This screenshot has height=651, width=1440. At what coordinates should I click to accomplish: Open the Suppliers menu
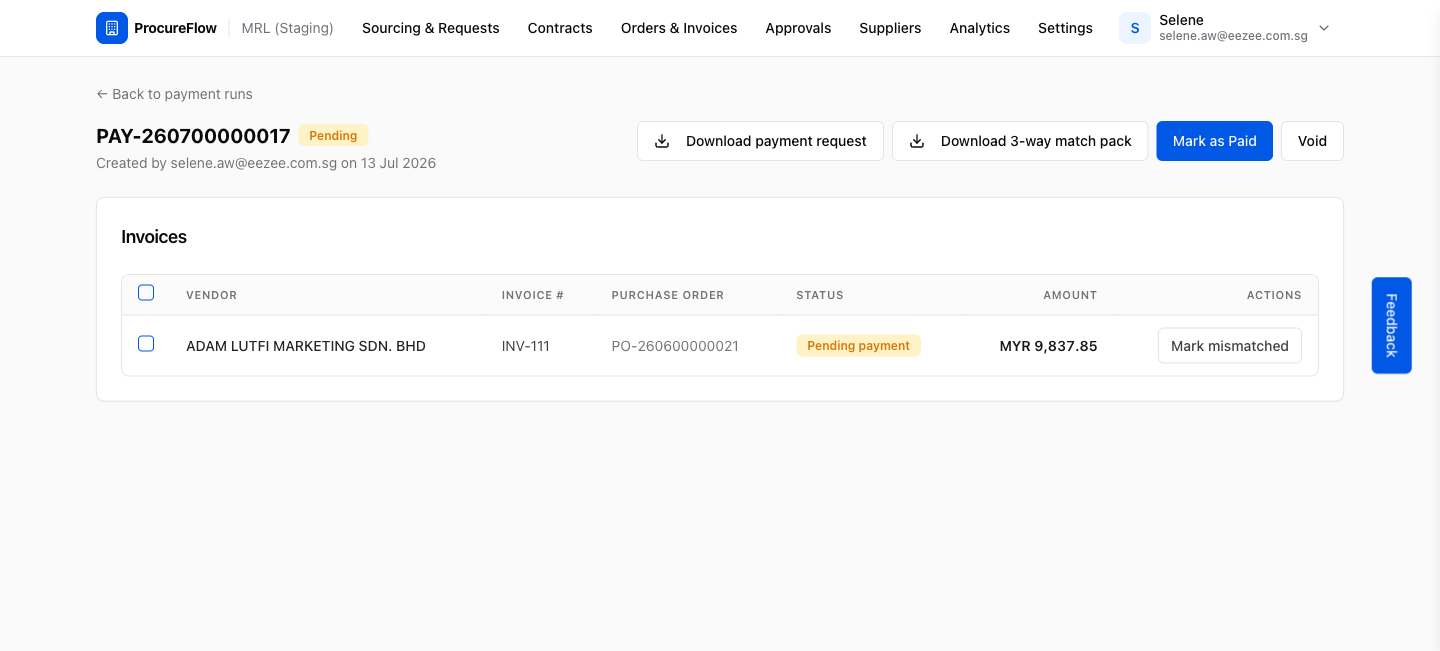pos(890,28)
